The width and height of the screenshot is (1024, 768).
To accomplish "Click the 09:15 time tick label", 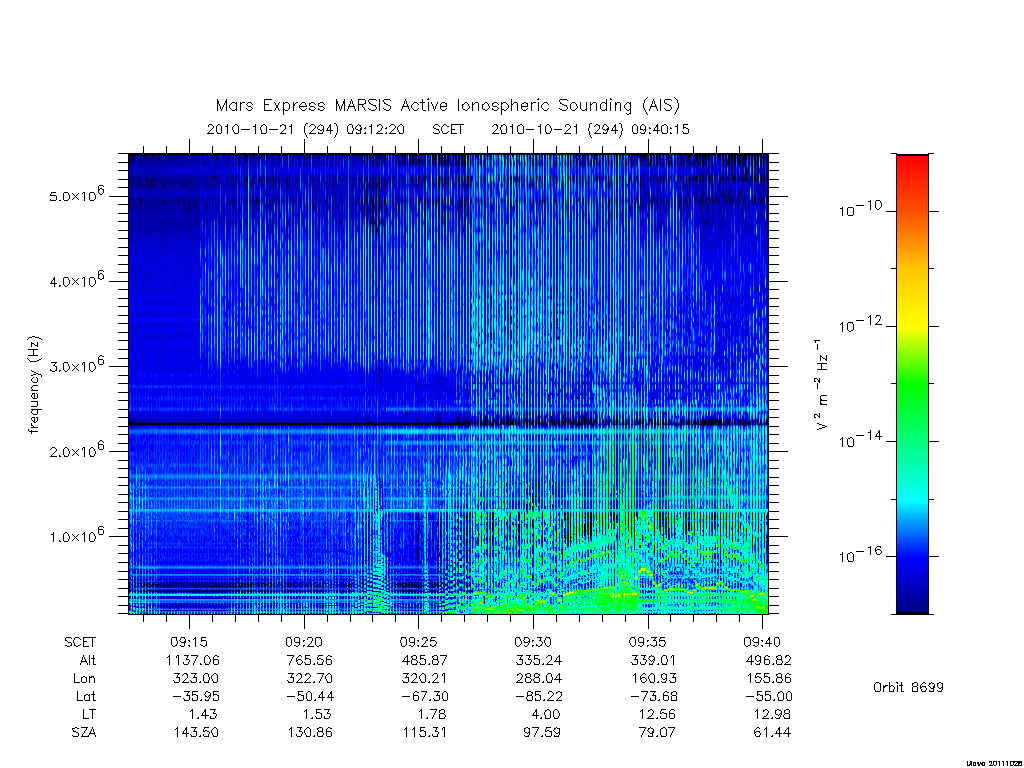I will [x=189, y=643].
